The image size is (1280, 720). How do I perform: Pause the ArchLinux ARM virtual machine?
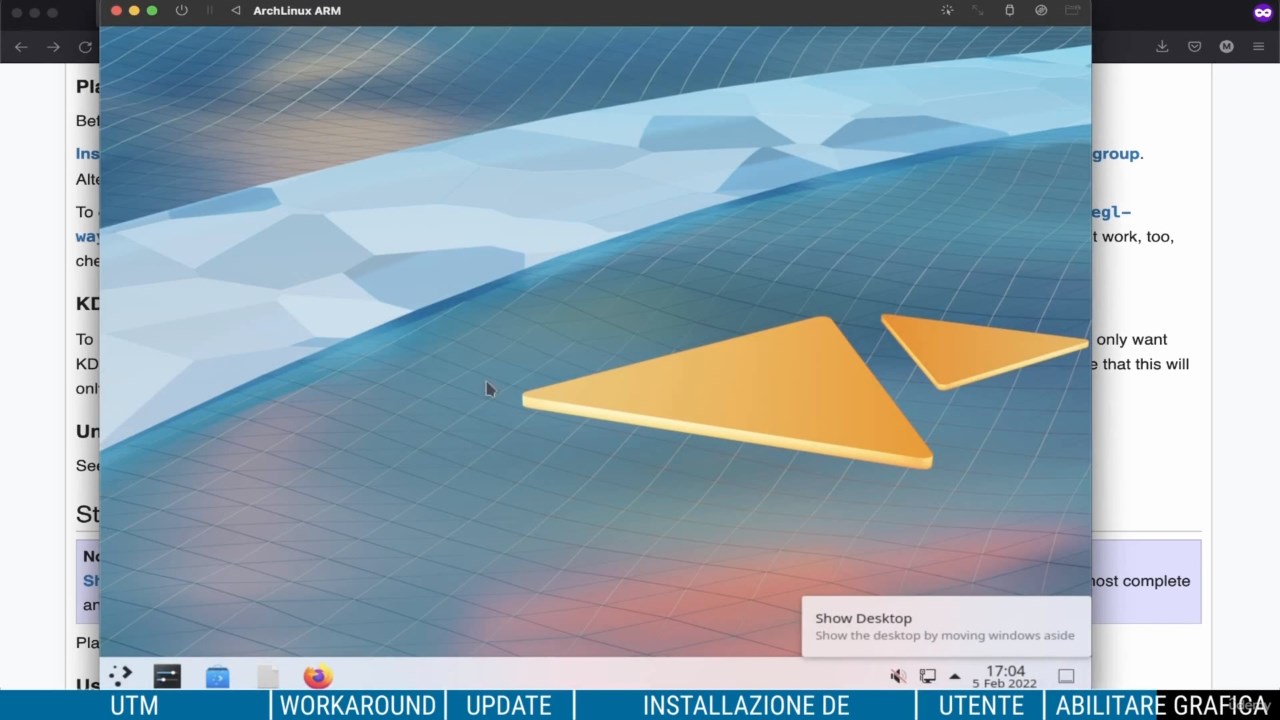pyautogui.click(x=209, y=11)
